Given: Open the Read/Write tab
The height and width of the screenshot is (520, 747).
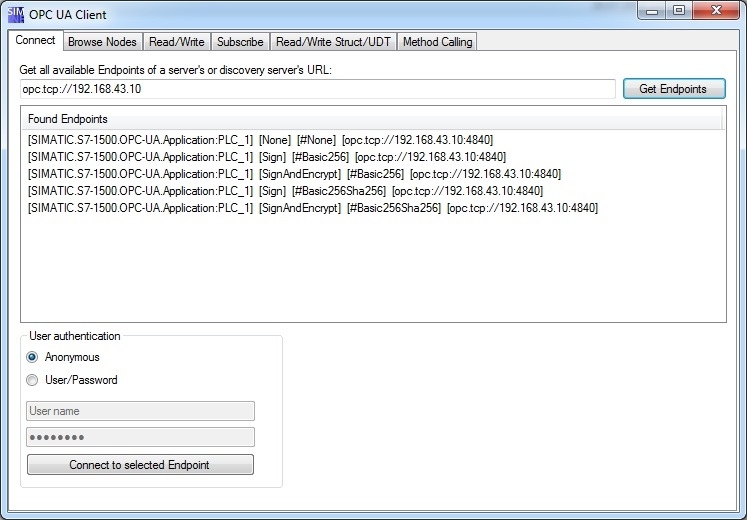Looking at the screenshot, I should click(x=177, y=42).
